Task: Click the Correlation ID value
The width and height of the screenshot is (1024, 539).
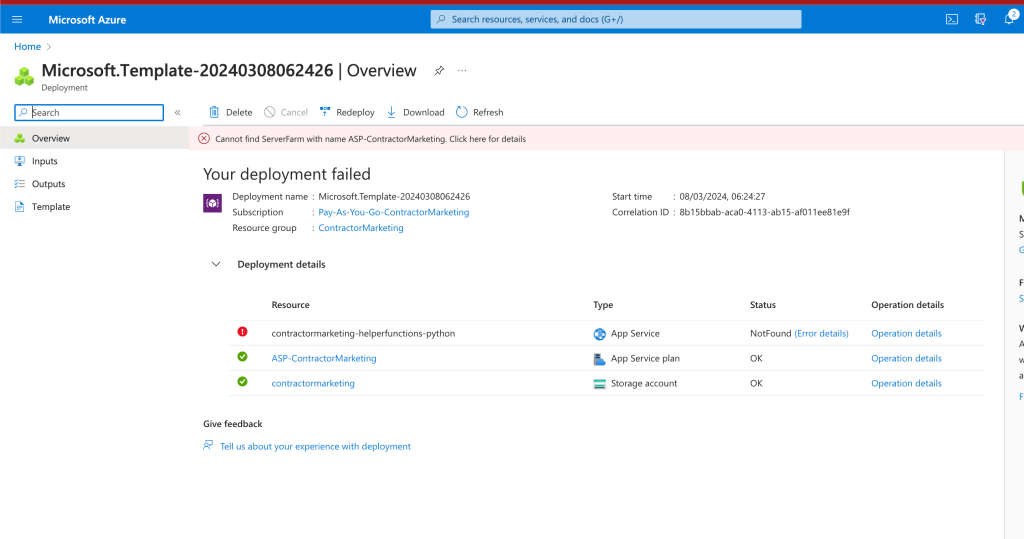Action: (x=764, y=212)
